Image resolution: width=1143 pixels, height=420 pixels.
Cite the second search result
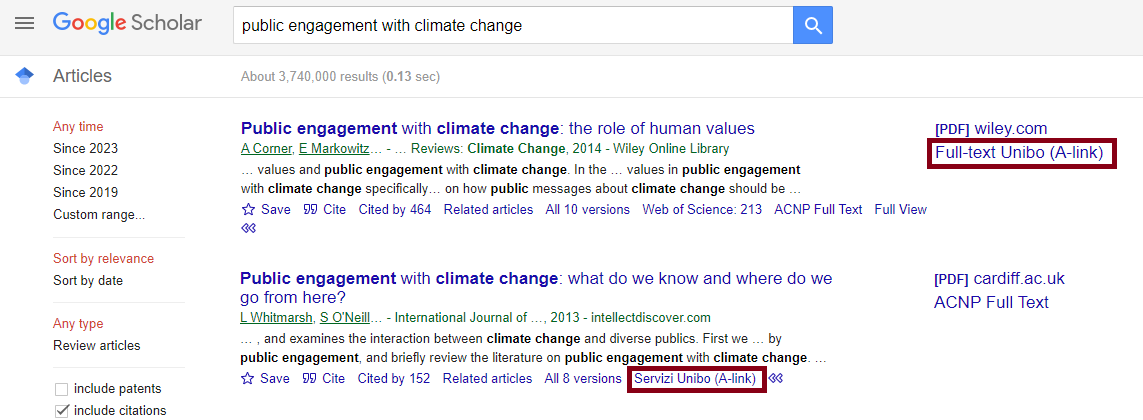(324, 379)
